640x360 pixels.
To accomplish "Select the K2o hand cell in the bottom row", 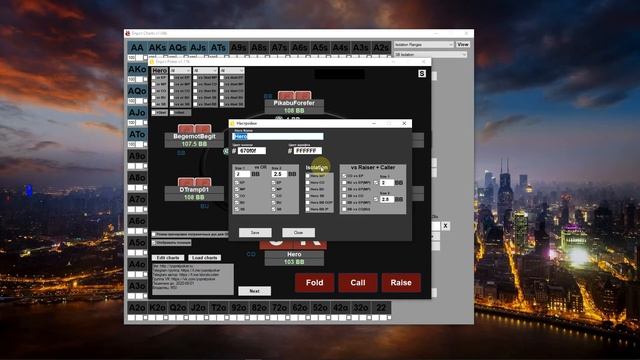I will click(157, 307).
